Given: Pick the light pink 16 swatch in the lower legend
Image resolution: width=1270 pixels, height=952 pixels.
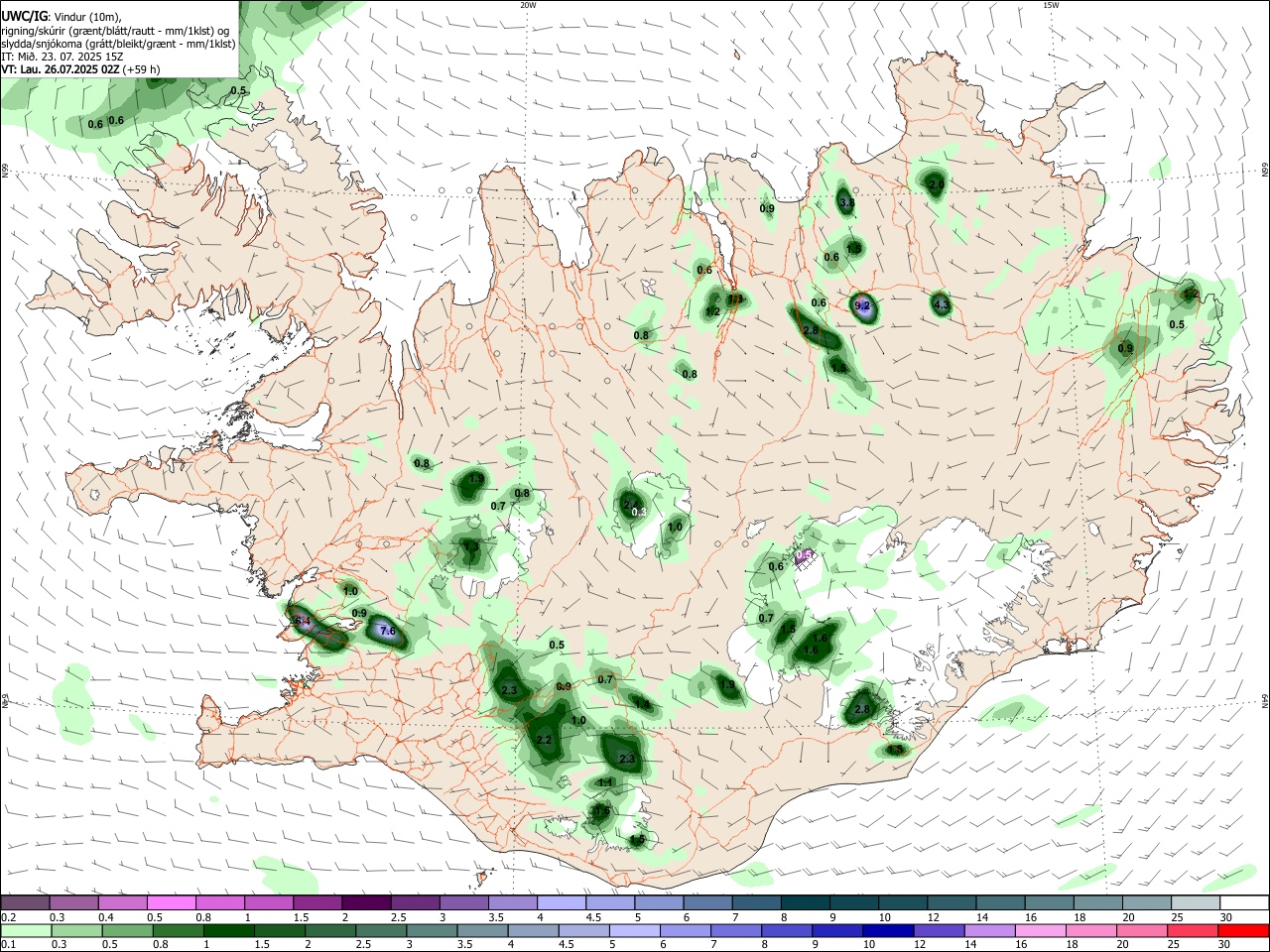Looking at the screenshot, I should click(1040, 931).
